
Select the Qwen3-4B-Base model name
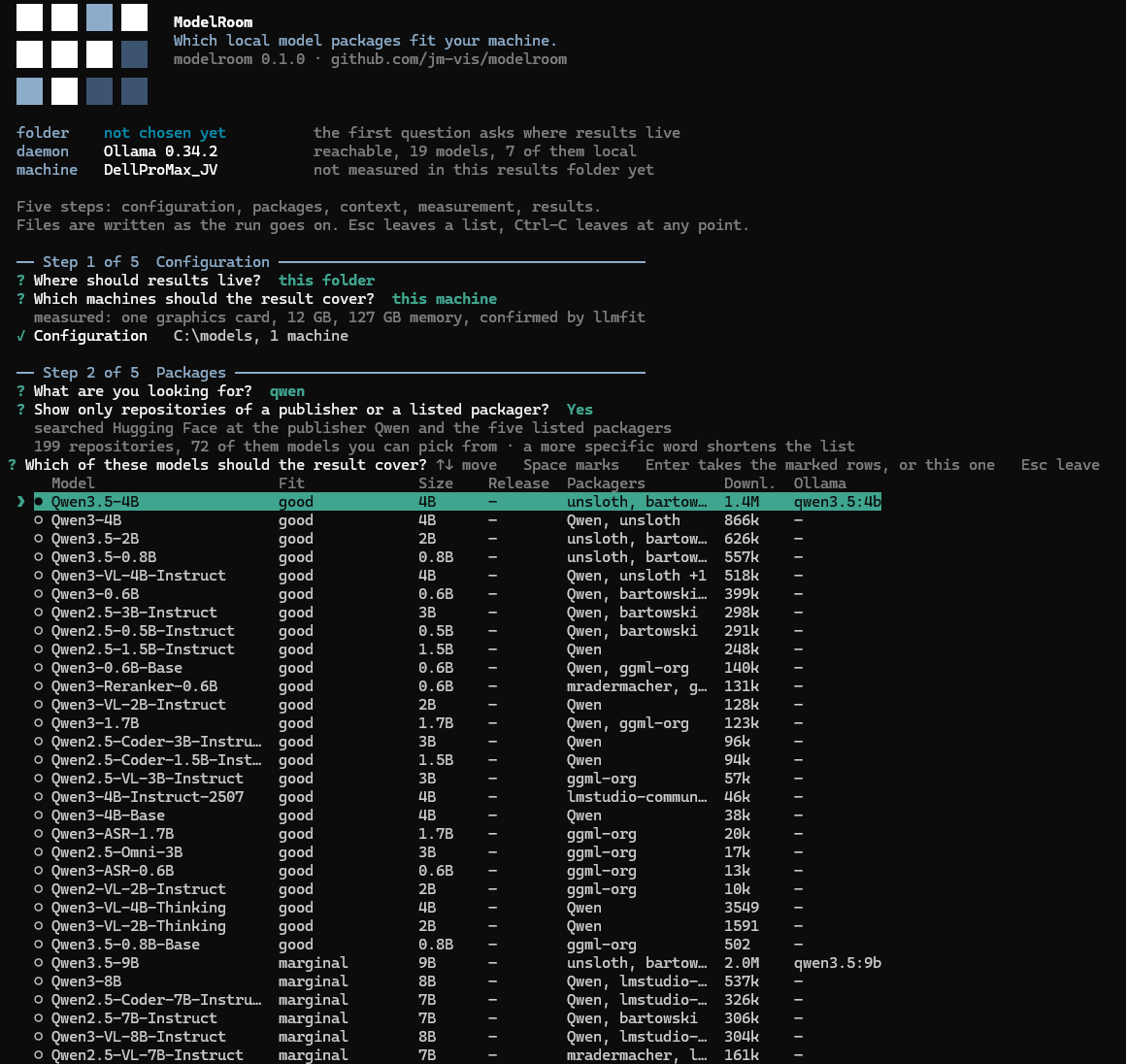108,815
